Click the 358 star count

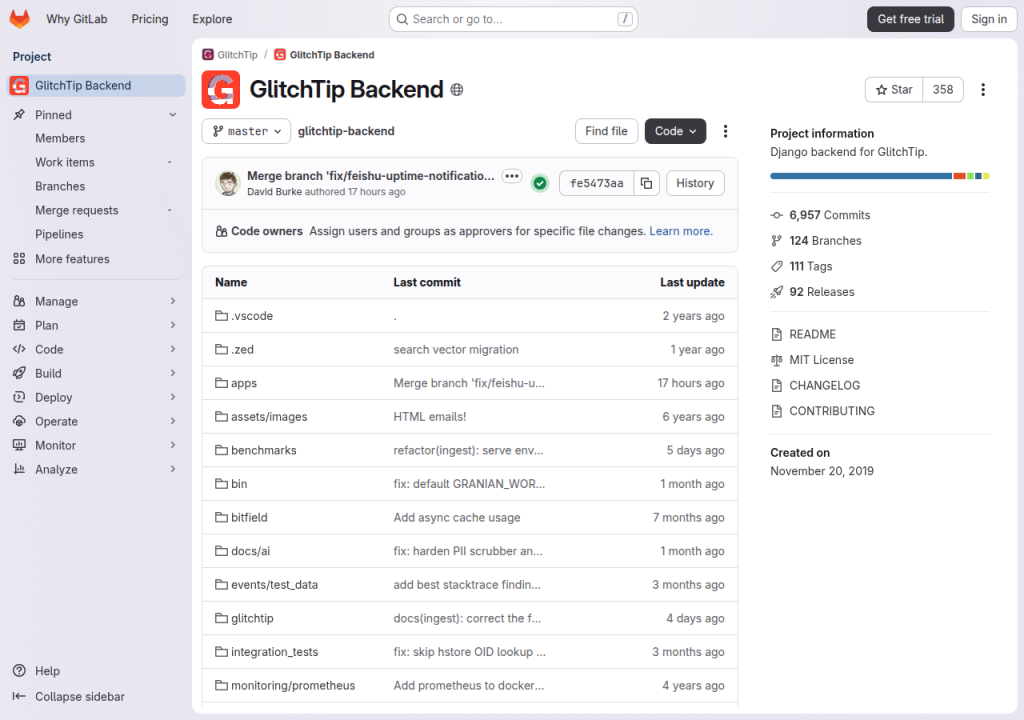(942, 90)
